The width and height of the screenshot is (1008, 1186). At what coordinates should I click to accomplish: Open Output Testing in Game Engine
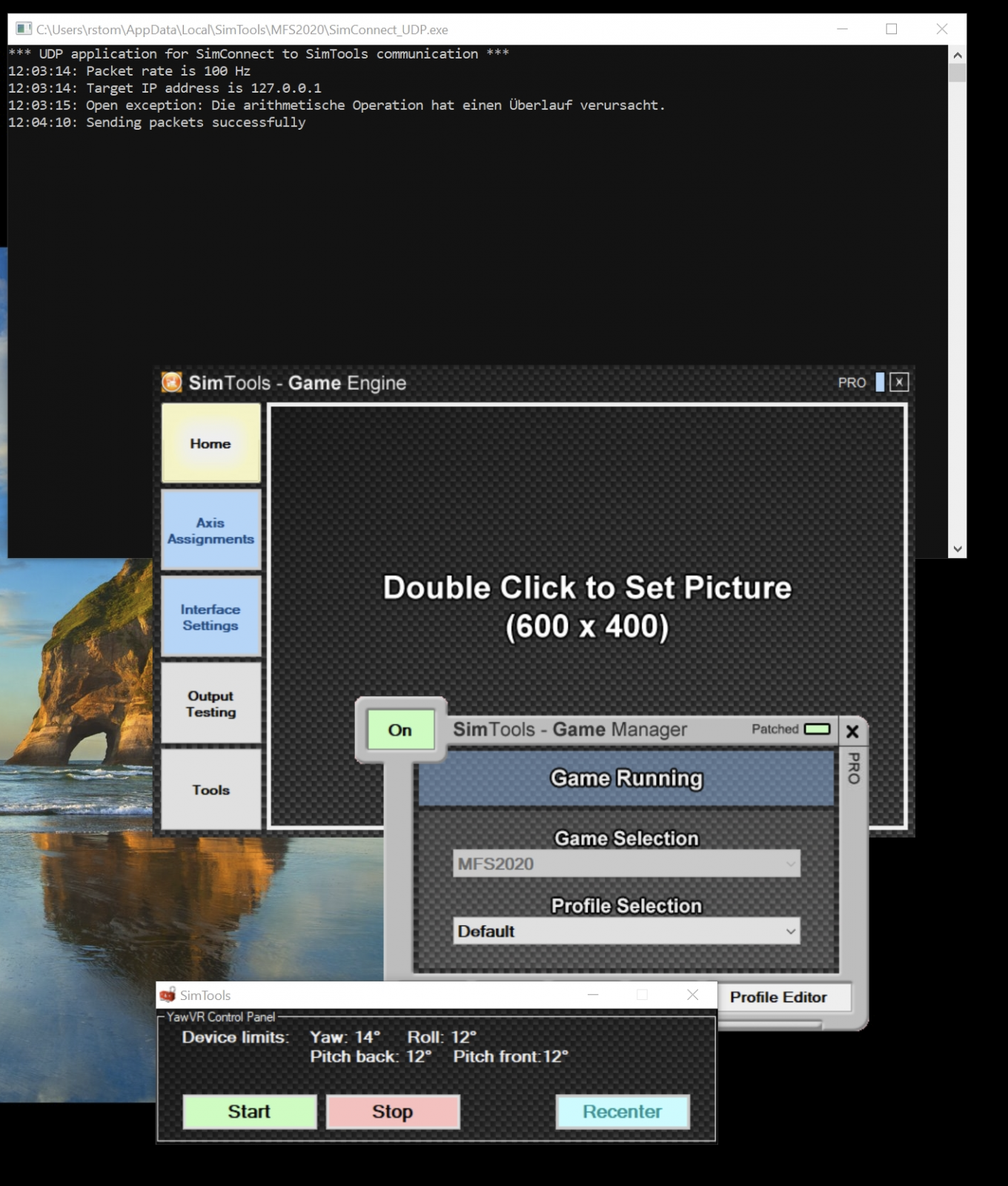point(211,703)
